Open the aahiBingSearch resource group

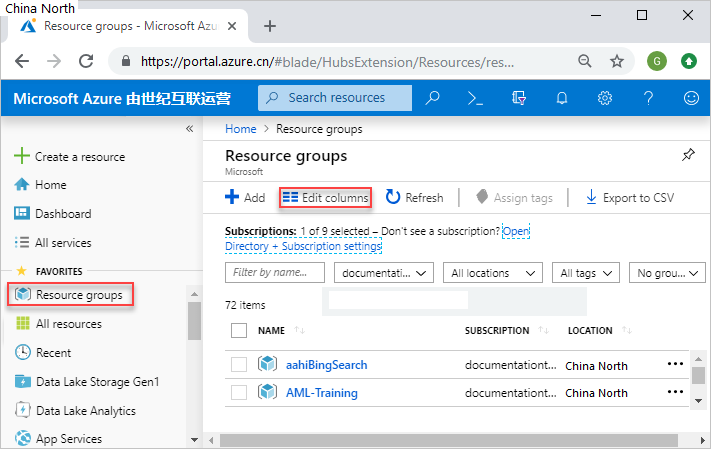click(x=326, y=365)
